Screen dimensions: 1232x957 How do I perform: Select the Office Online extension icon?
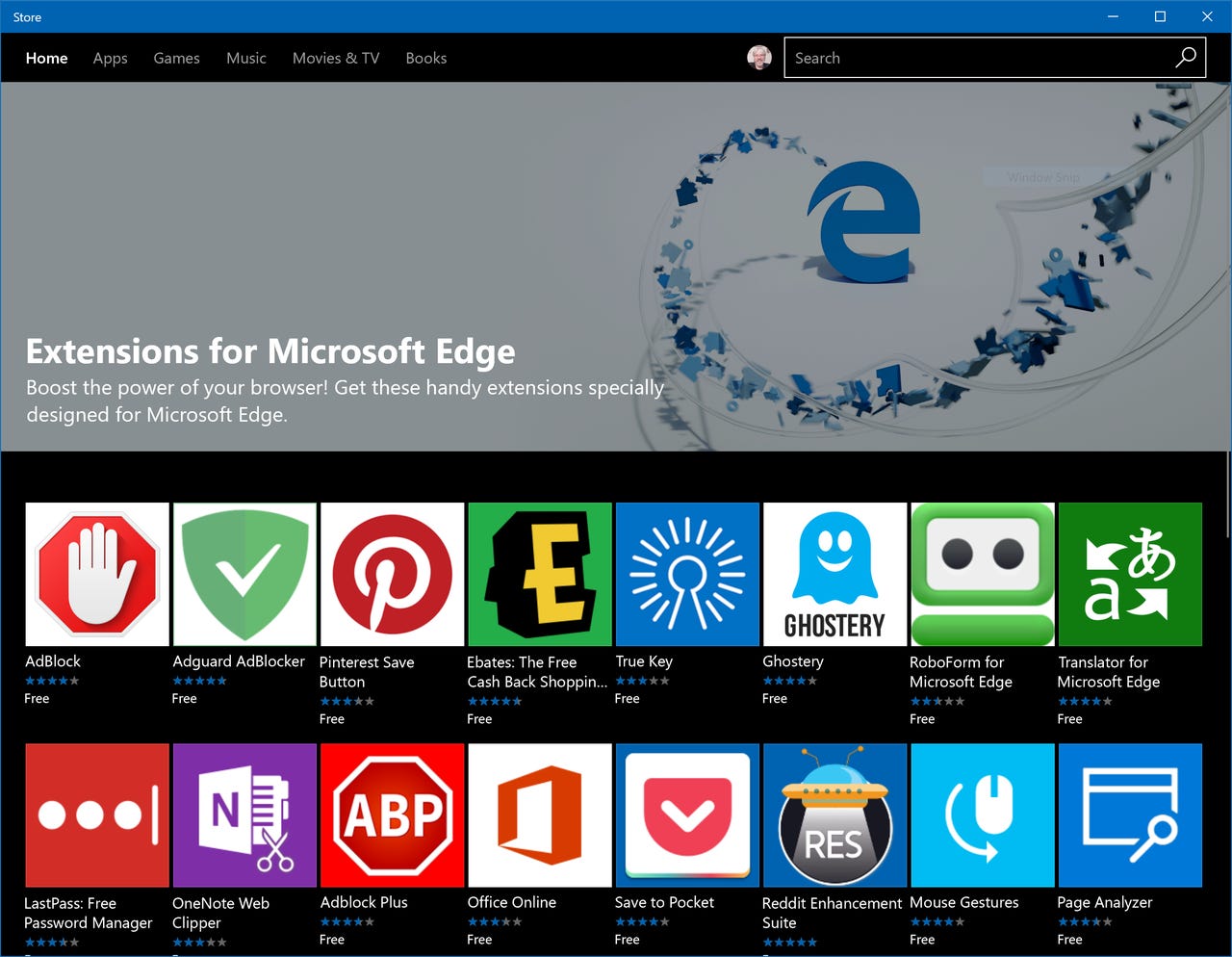click(x=539, y=814)
